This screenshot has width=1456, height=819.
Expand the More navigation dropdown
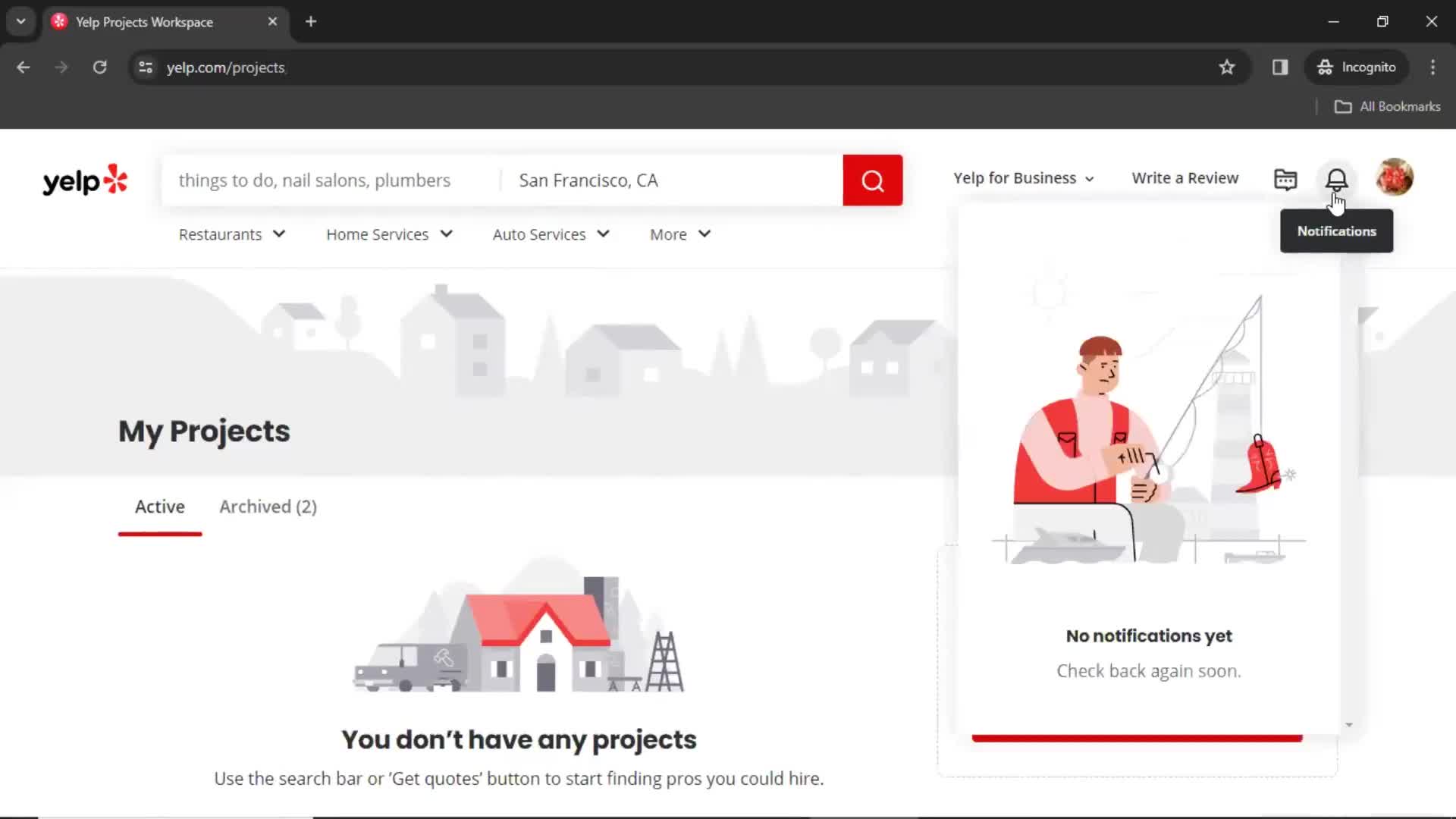[x=682, y=233]
